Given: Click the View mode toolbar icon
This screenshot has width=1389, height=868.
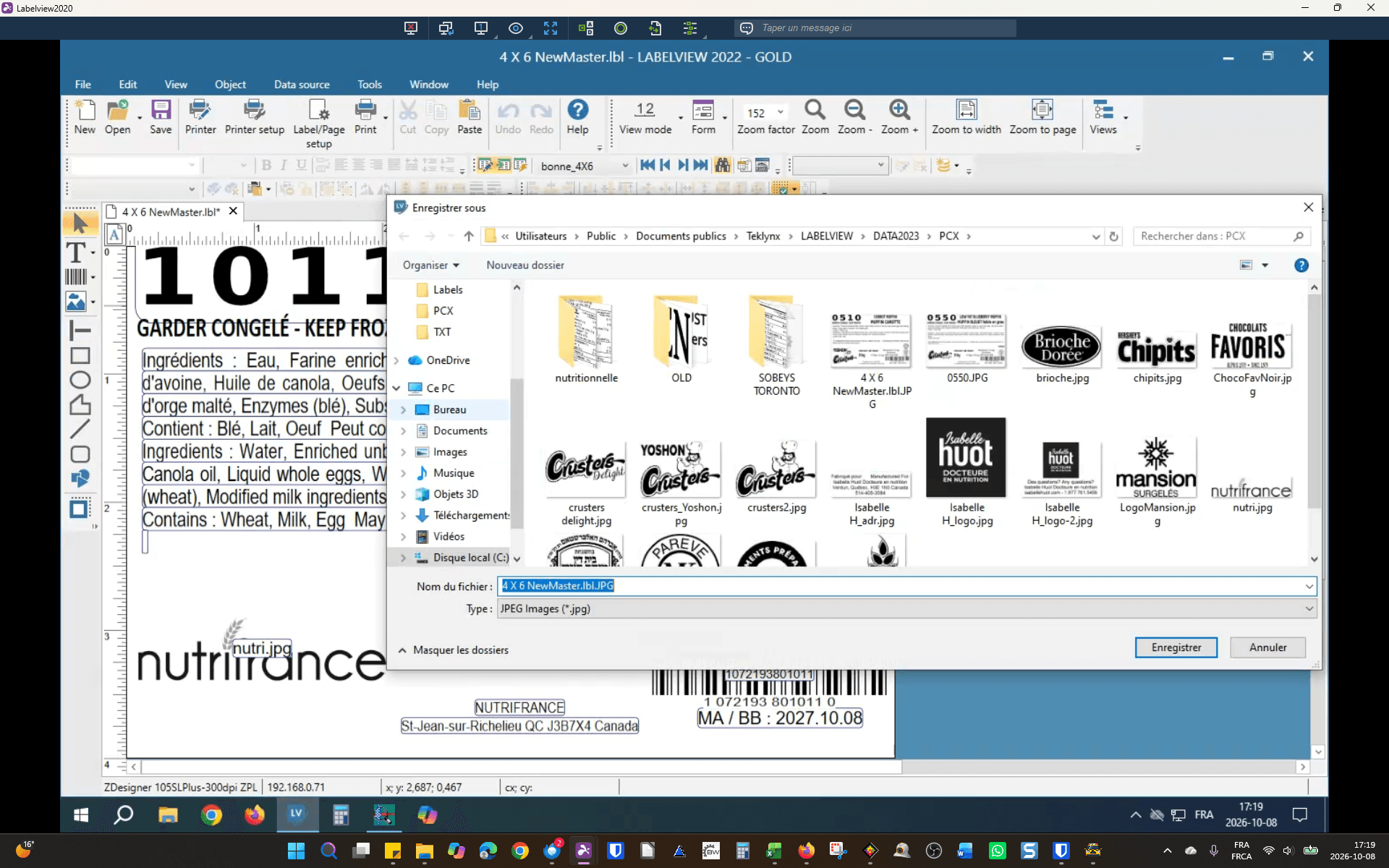Looking at the screenshot, I should [645, 118].
